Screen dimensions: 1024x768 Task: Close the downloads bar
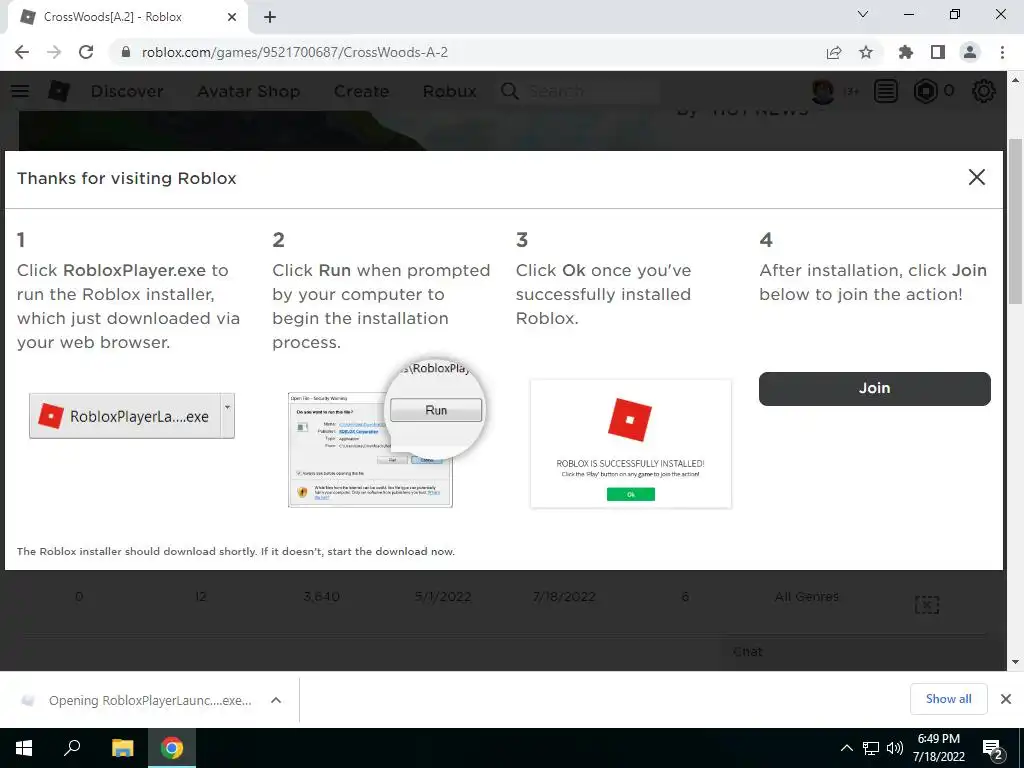point(1006,699)
